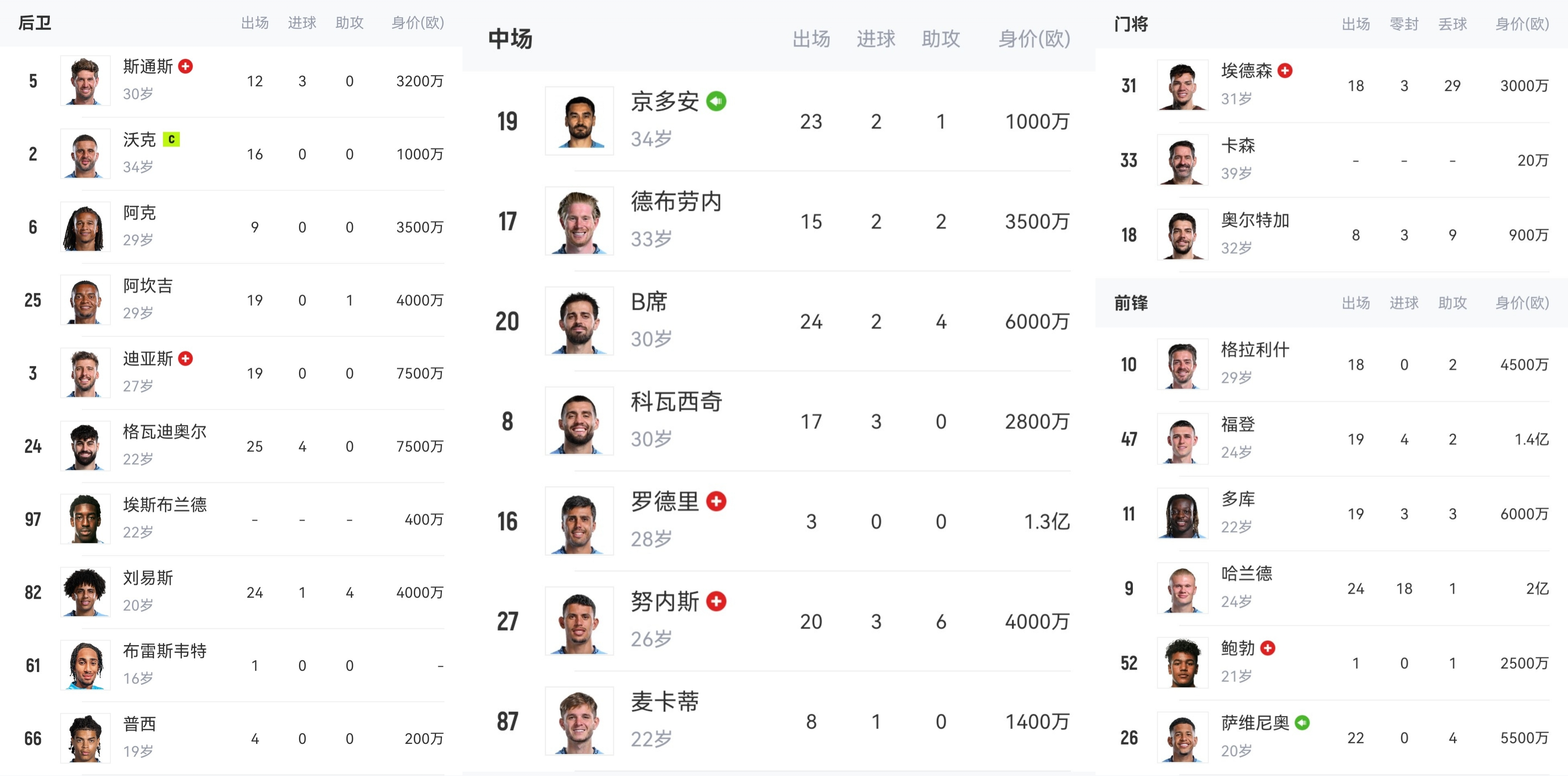The image size is (1568, 776).
Task: Open B席 player name link
Action: click(649, 302)
